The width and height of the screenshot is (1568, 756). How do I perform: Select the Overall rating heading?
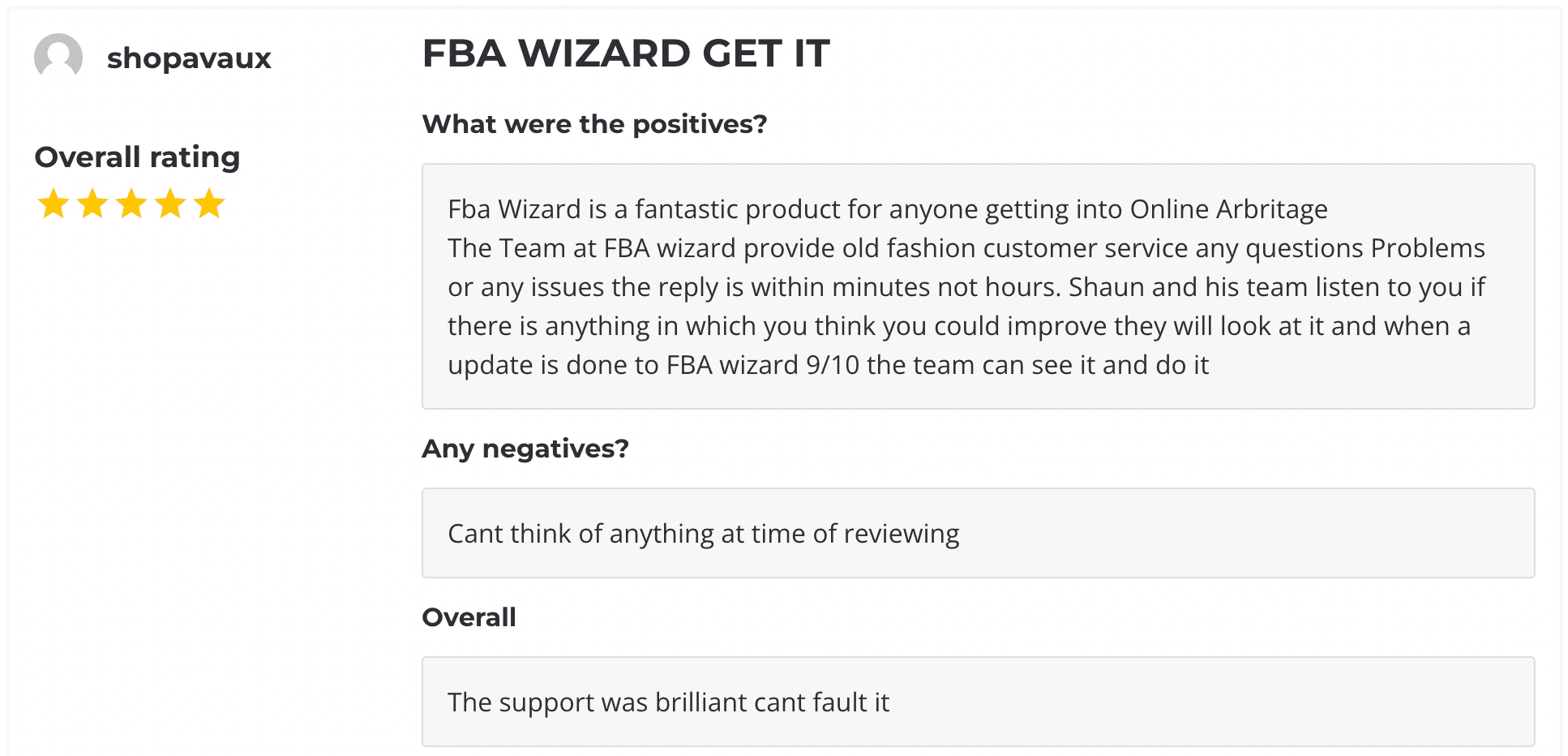138,157
